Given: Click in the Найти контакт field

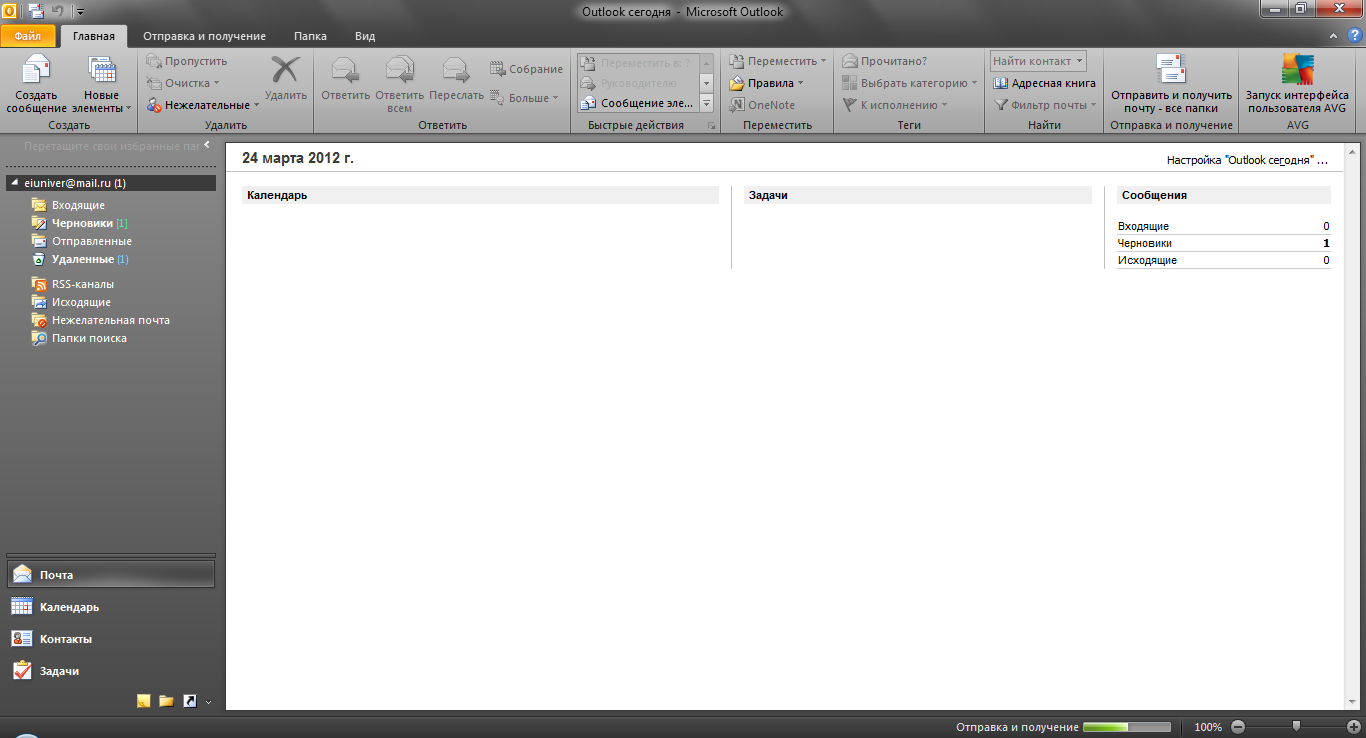Looking at the screenshot, I should [1038, 61].
